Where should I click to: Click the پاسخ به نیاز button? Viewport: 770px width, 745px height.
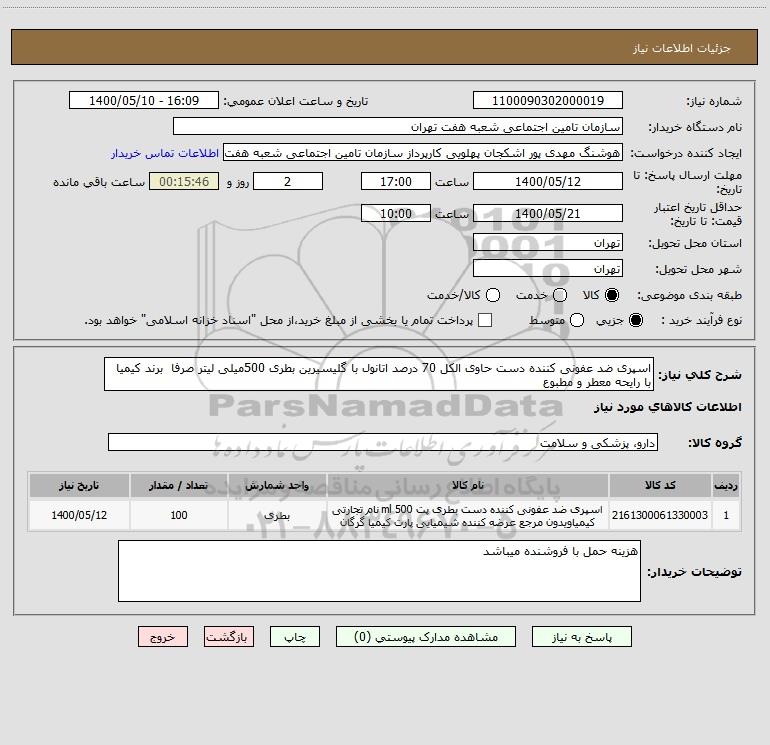point(581,637)
